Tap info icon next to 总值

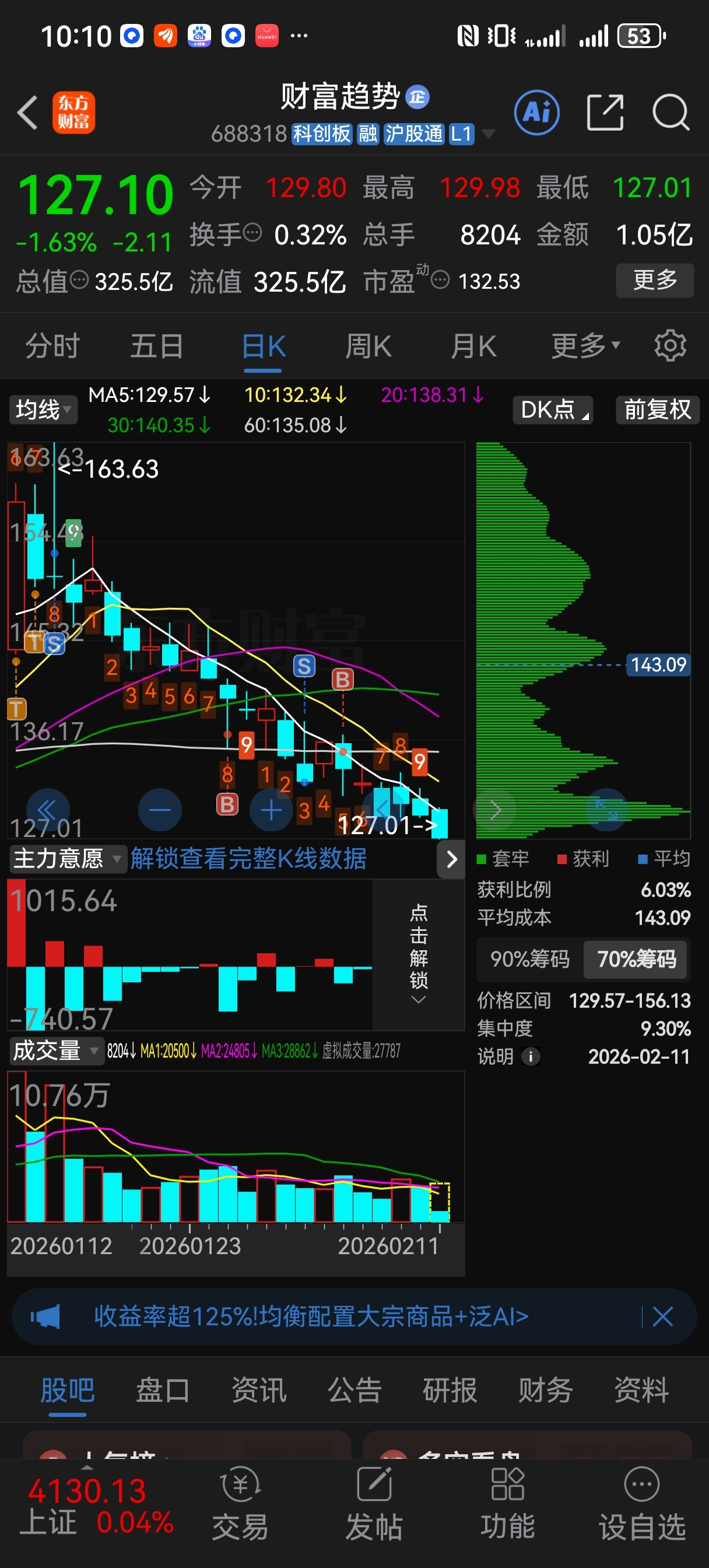click(x=80, y=280)
